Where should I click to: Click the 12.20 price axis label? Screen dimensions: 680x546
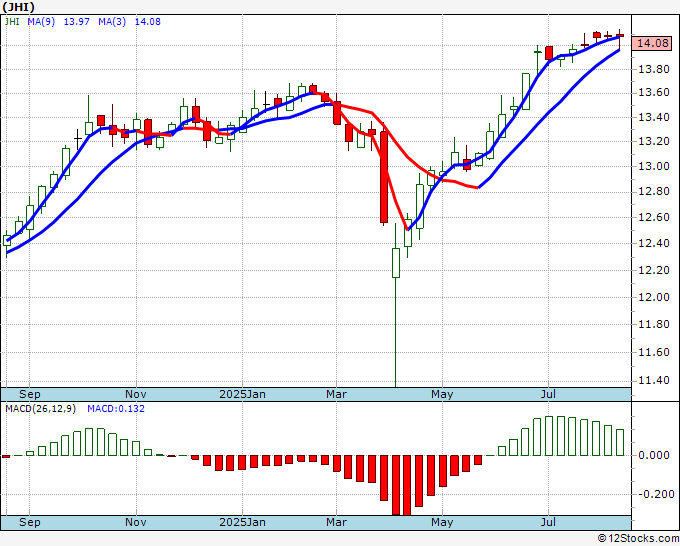(653, 270)
